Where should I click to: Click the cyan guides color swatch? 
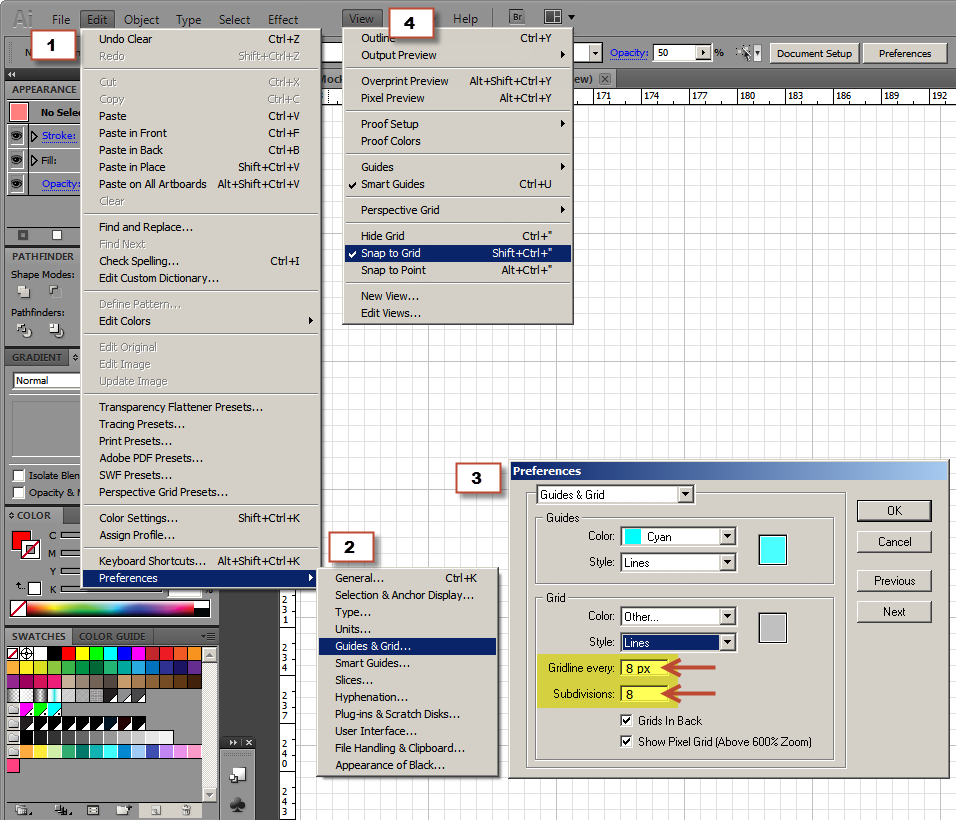(772, 549)
